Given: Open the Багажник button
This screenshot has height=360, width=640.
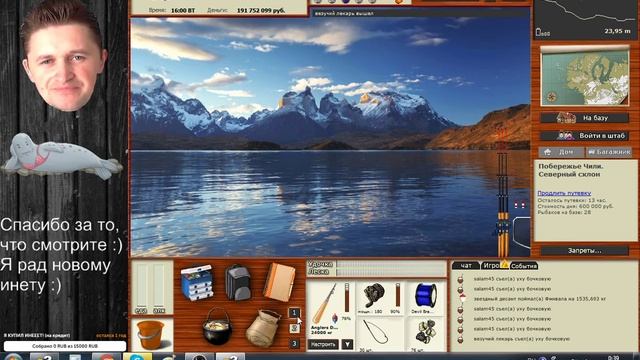Looking at the screenshot, I should pyautogui.click(x=609, y=152).
